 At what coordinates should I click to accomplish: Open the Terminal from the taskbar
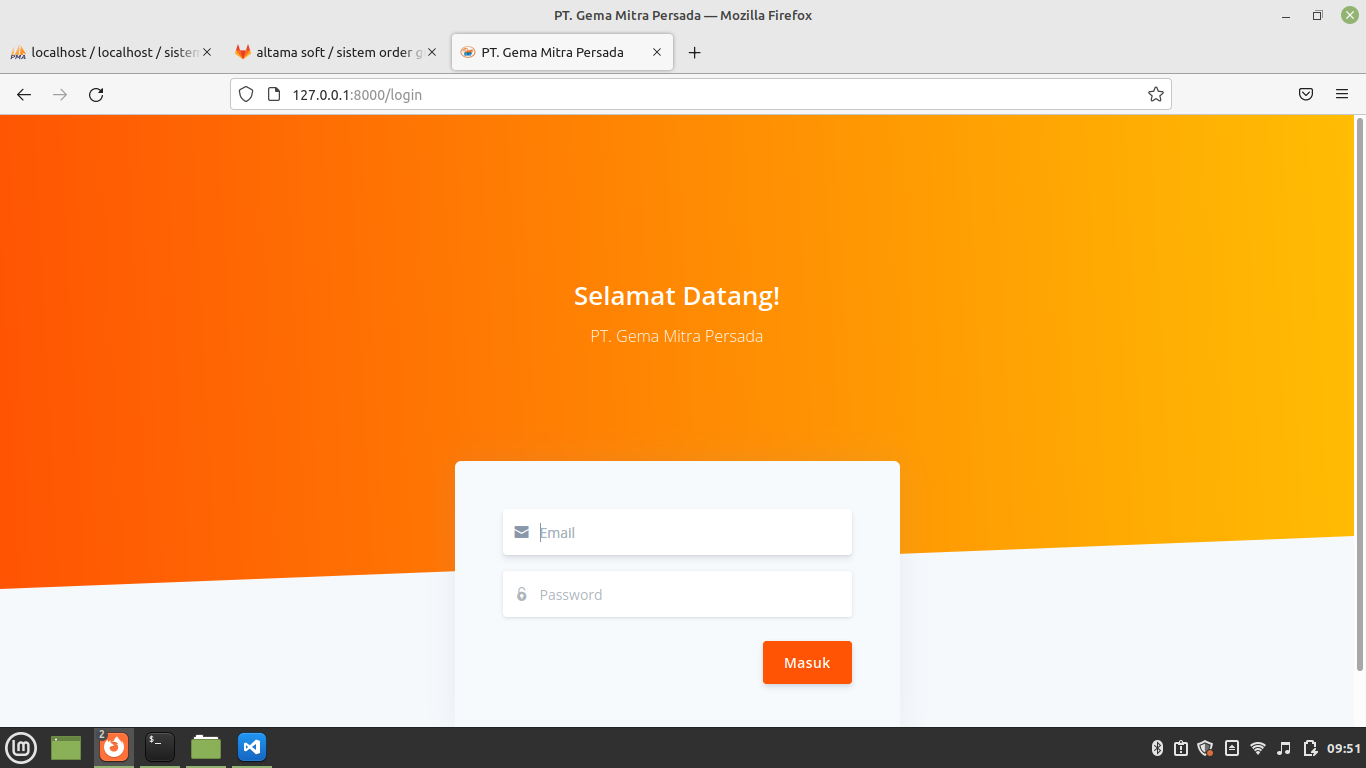(160, 747)
